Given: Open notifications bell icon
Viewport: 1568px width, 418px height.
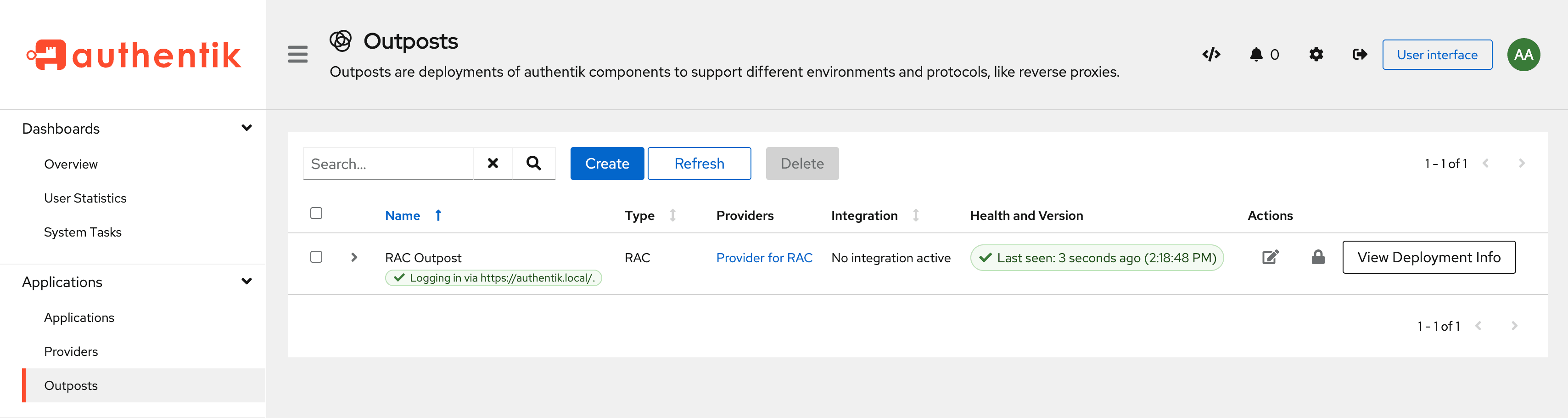Looking at the screenshot, I should (1256, 55).
